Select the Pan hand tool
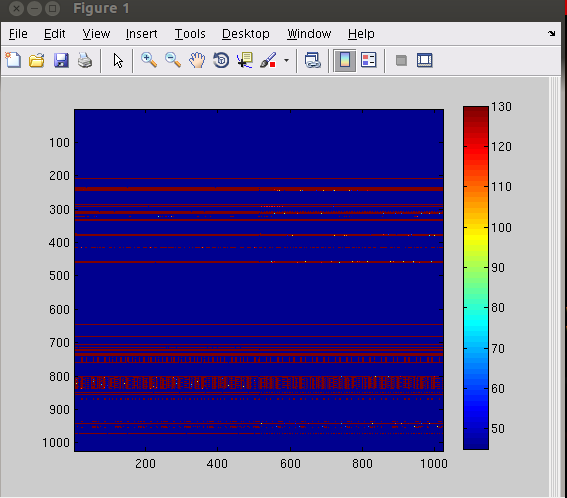567x498 pixels. (x=197, y=60)
